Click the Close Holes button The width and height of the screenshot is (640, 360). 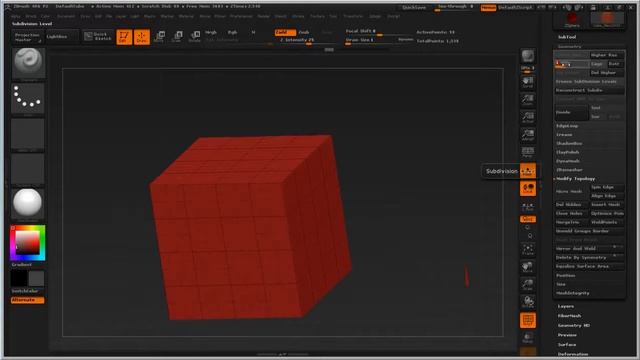pos(571,213)
